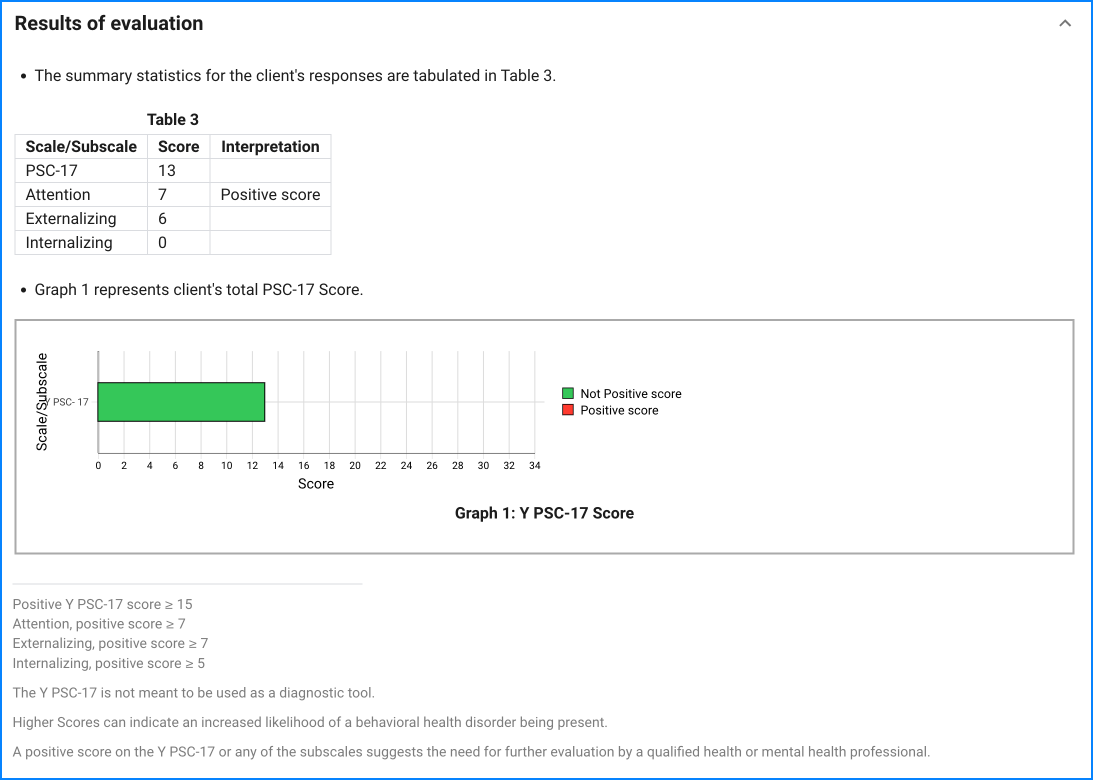The image size is (1093, 780).
Task: Click the Results of evaluation heading
Action: 109,24
